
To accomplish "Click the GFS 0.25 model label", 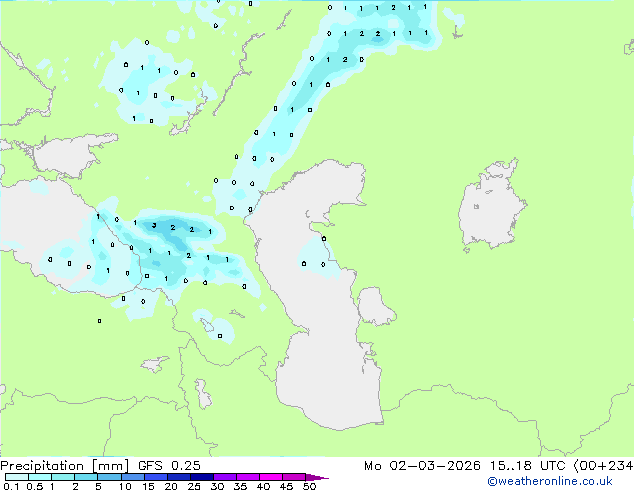I will pyautogui.click(x=169, y=466).
